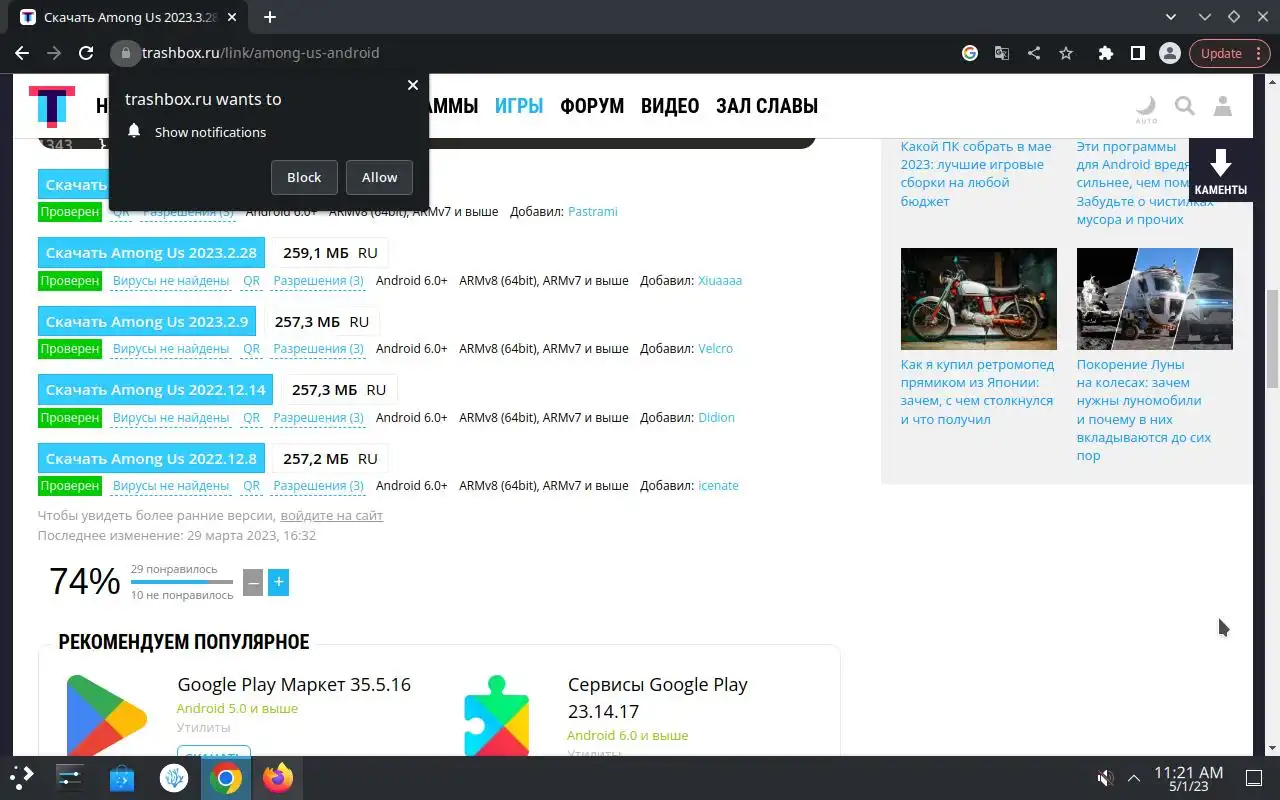
Task: Toggle the browser side panel icon
Action: coord(1137,53)
